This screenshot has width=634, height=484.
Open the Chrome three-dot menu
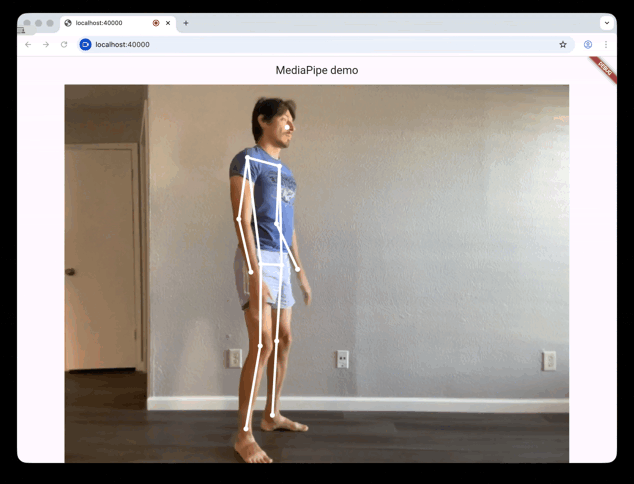tap(606, 44)
